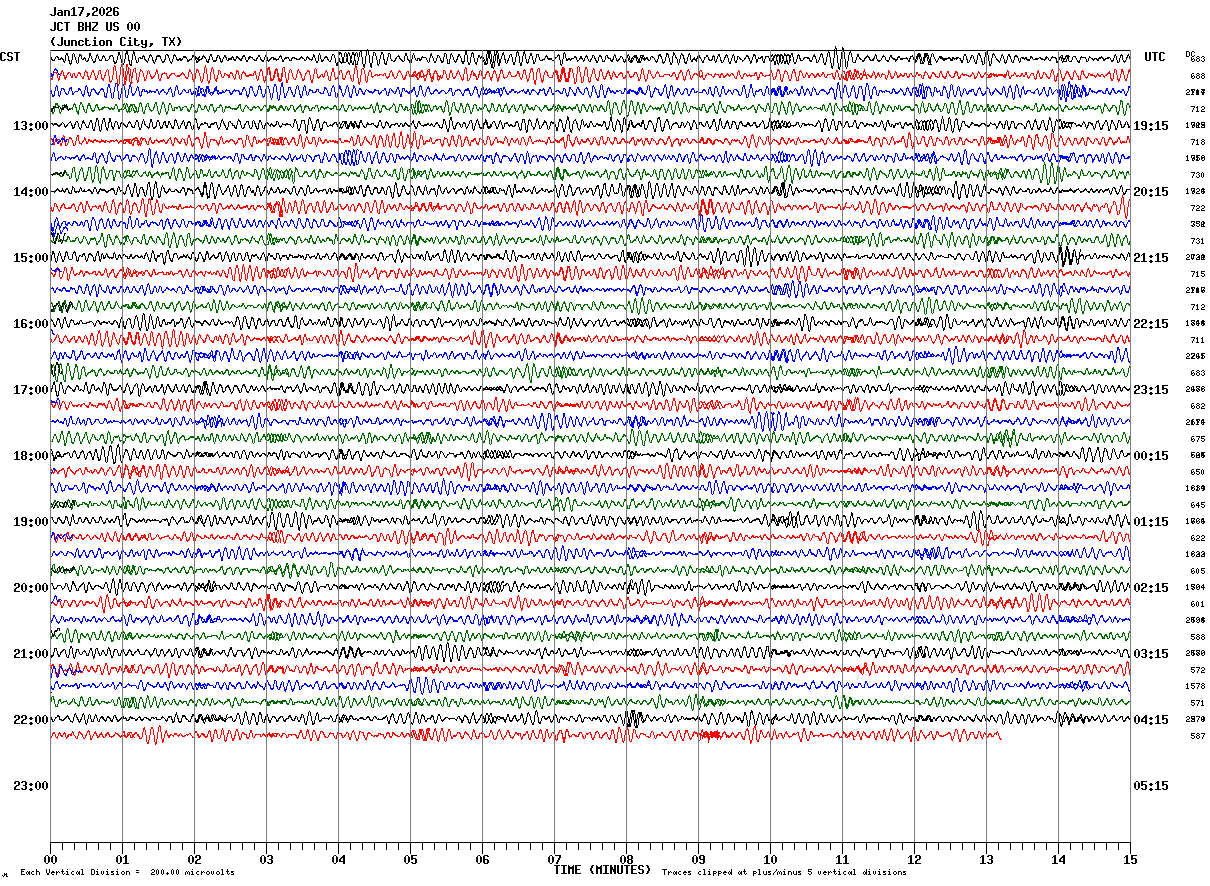Click the 20:15 UTC time label
The height and width of the screenshot is (886, 1210).
(1151, 192)
